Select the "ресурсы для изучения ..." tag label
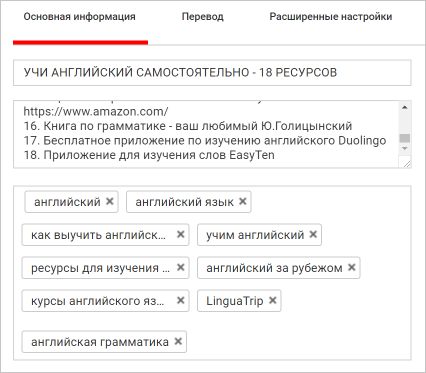This screenshot has width=426, height=373. [x=100, y=268]
